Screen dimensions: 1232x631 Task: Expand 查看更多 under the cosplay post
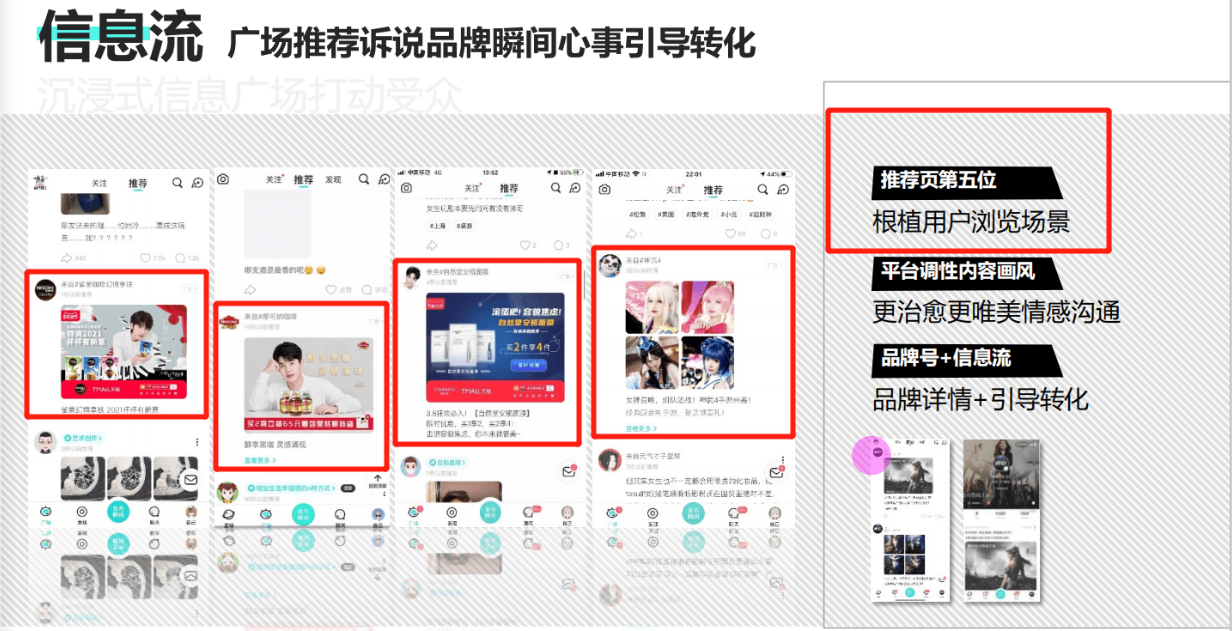coord(641,428)
